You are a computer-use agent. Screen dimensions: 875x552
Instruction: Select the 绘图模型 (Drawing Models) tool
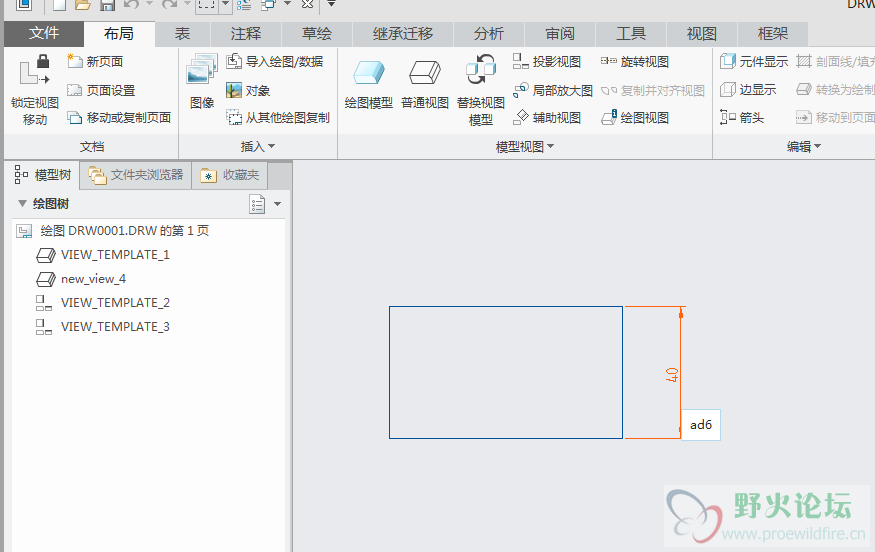pos(368,78)
